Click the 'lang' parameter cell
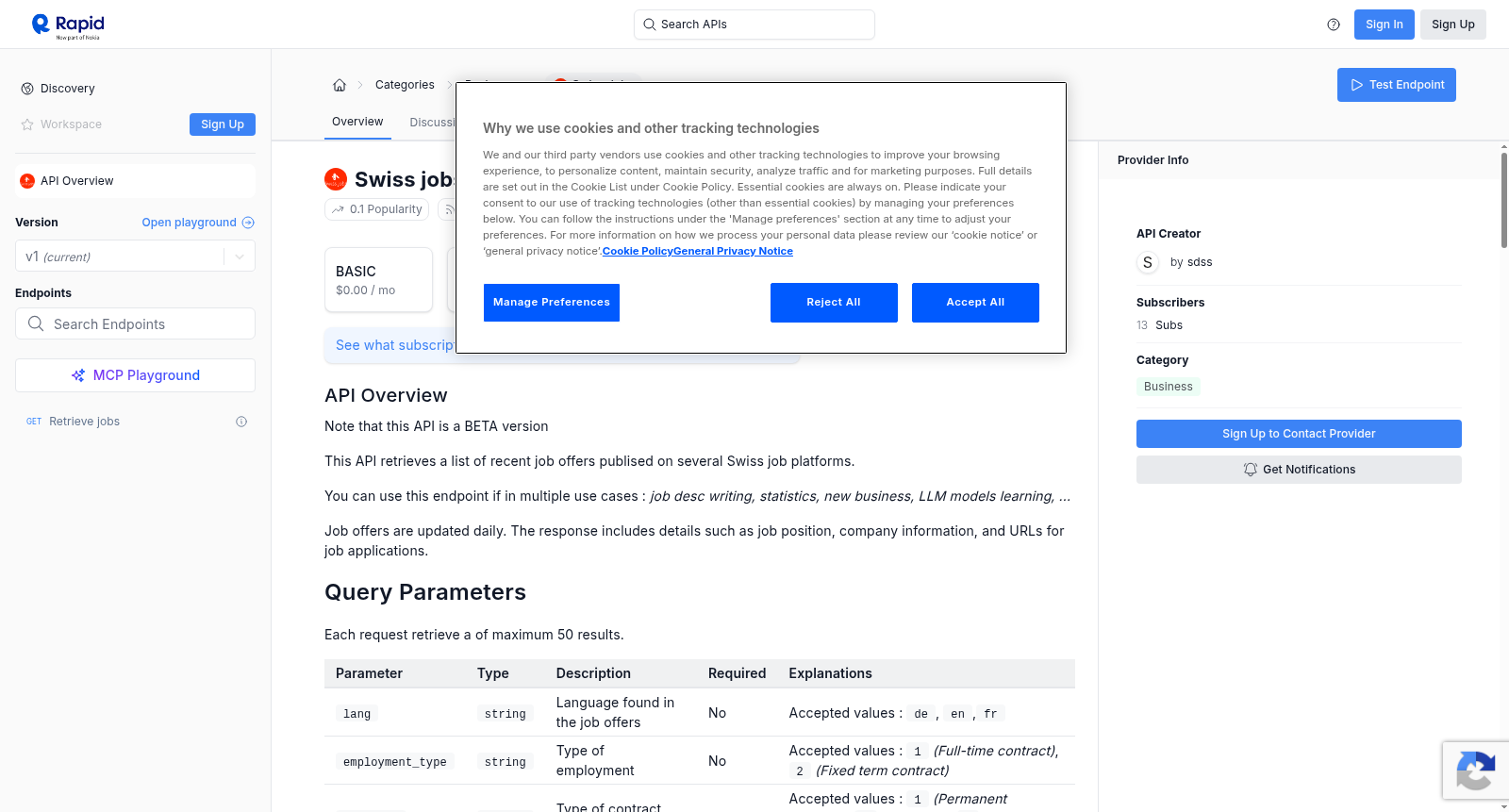Viewport: 1509px width, 812px height. (357, 714)
